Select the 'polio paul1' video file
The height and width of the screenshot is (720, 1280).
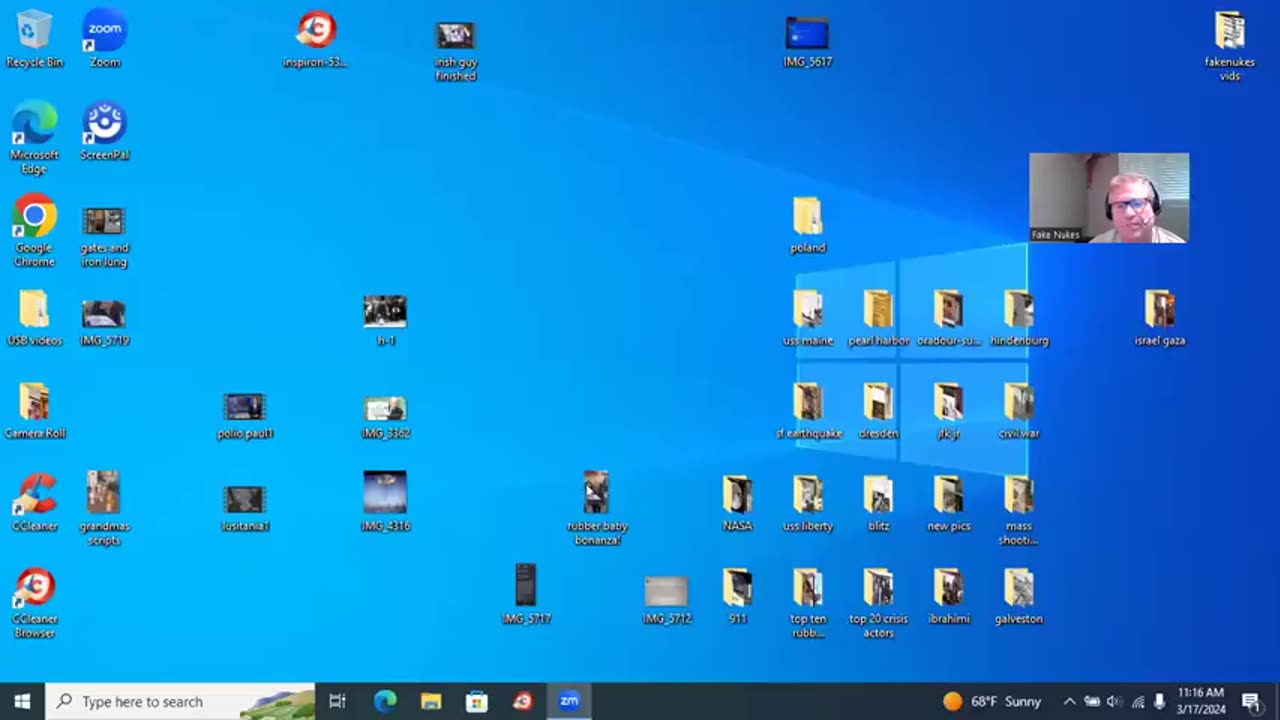[x=245, y=415]
